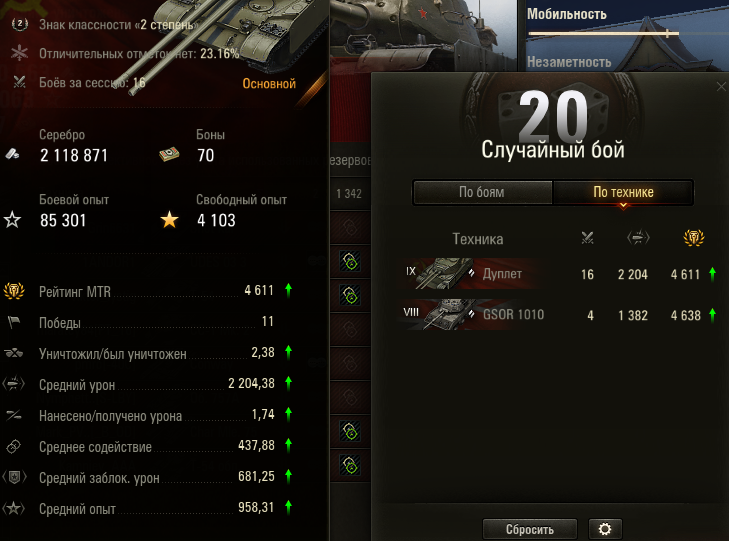Click the average blocked damage shield icon
The image size is (729, 541).
14,477
